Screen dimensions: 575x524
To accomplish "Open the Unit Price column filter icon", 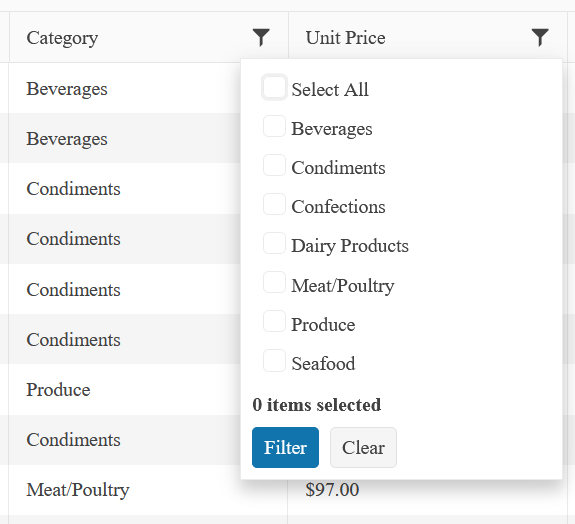I will pos(540,37).
